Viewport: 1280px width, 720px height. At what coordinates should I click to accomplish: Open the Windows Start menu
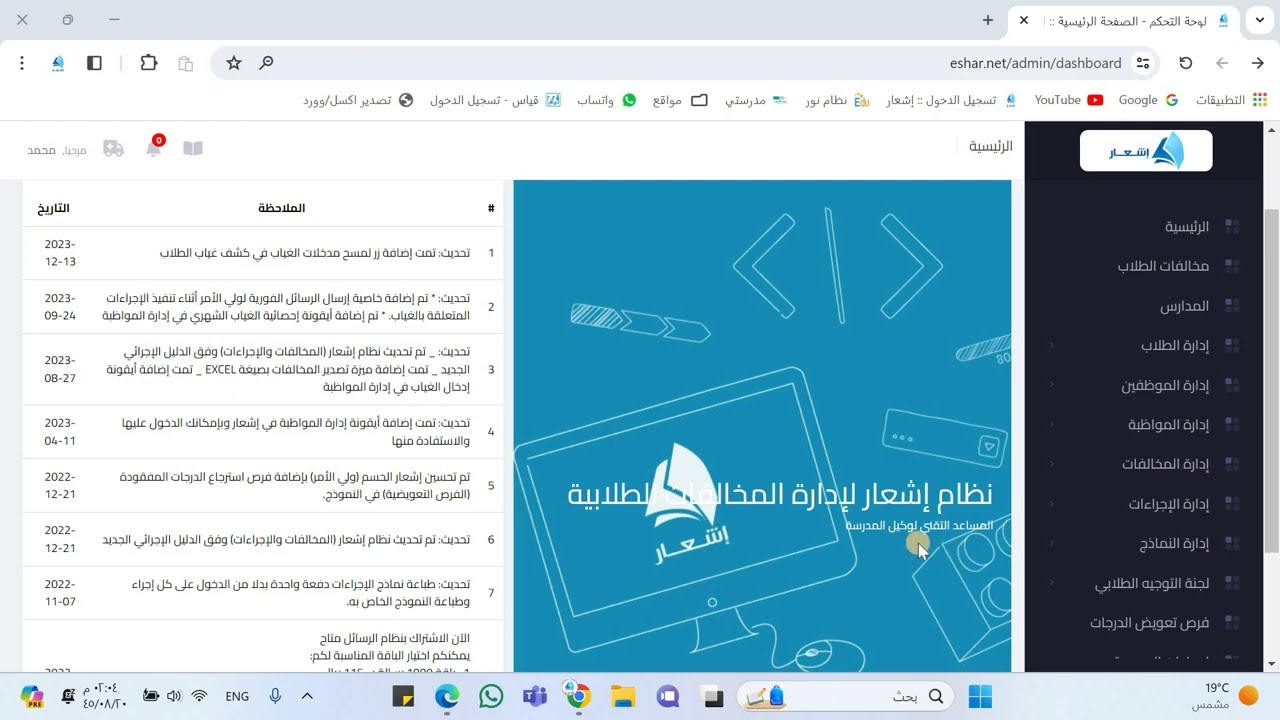pyautogui.click(x=980, y=696)
